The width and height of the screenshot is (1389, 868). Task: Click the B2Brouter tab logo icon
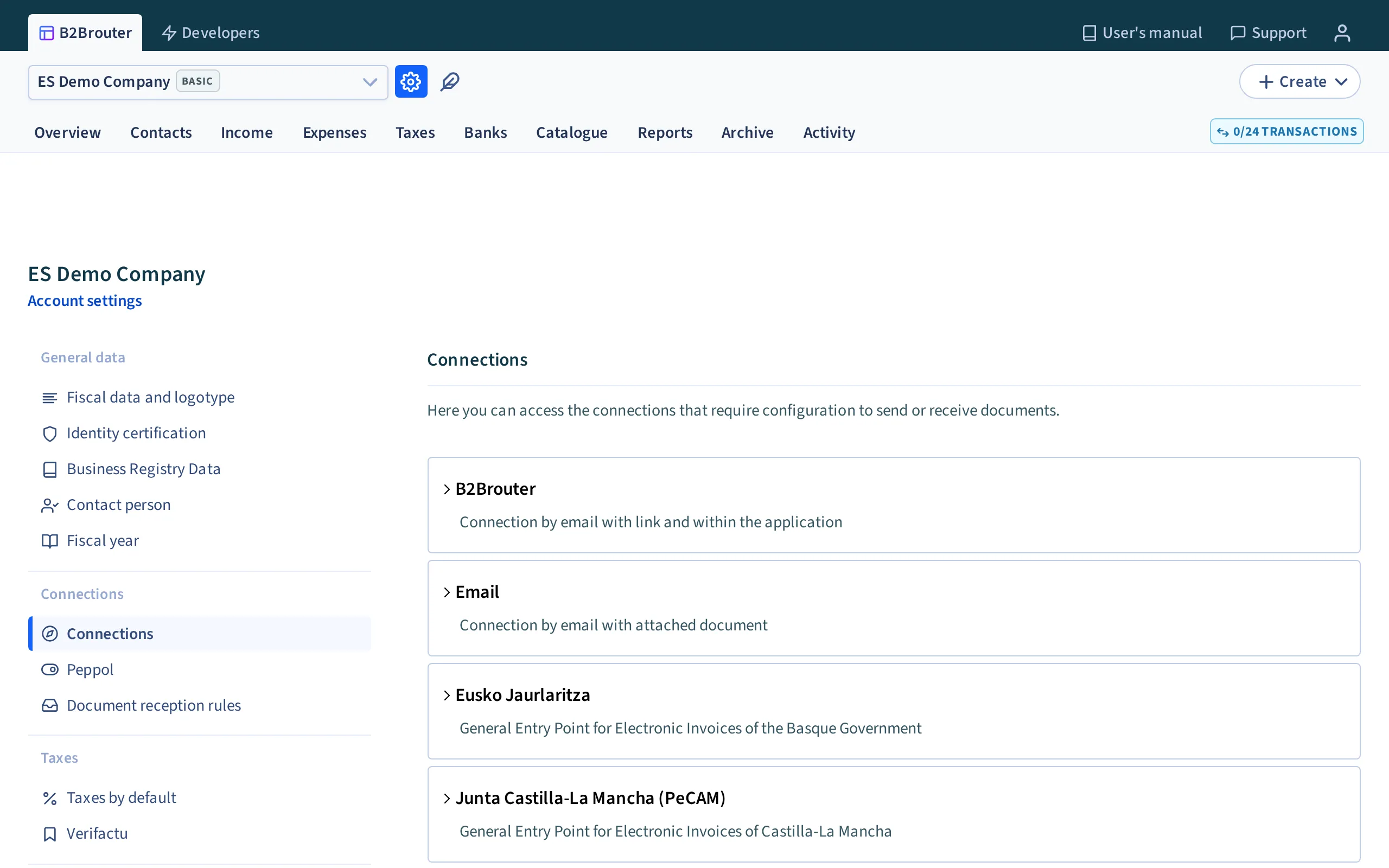click(47, 33)
